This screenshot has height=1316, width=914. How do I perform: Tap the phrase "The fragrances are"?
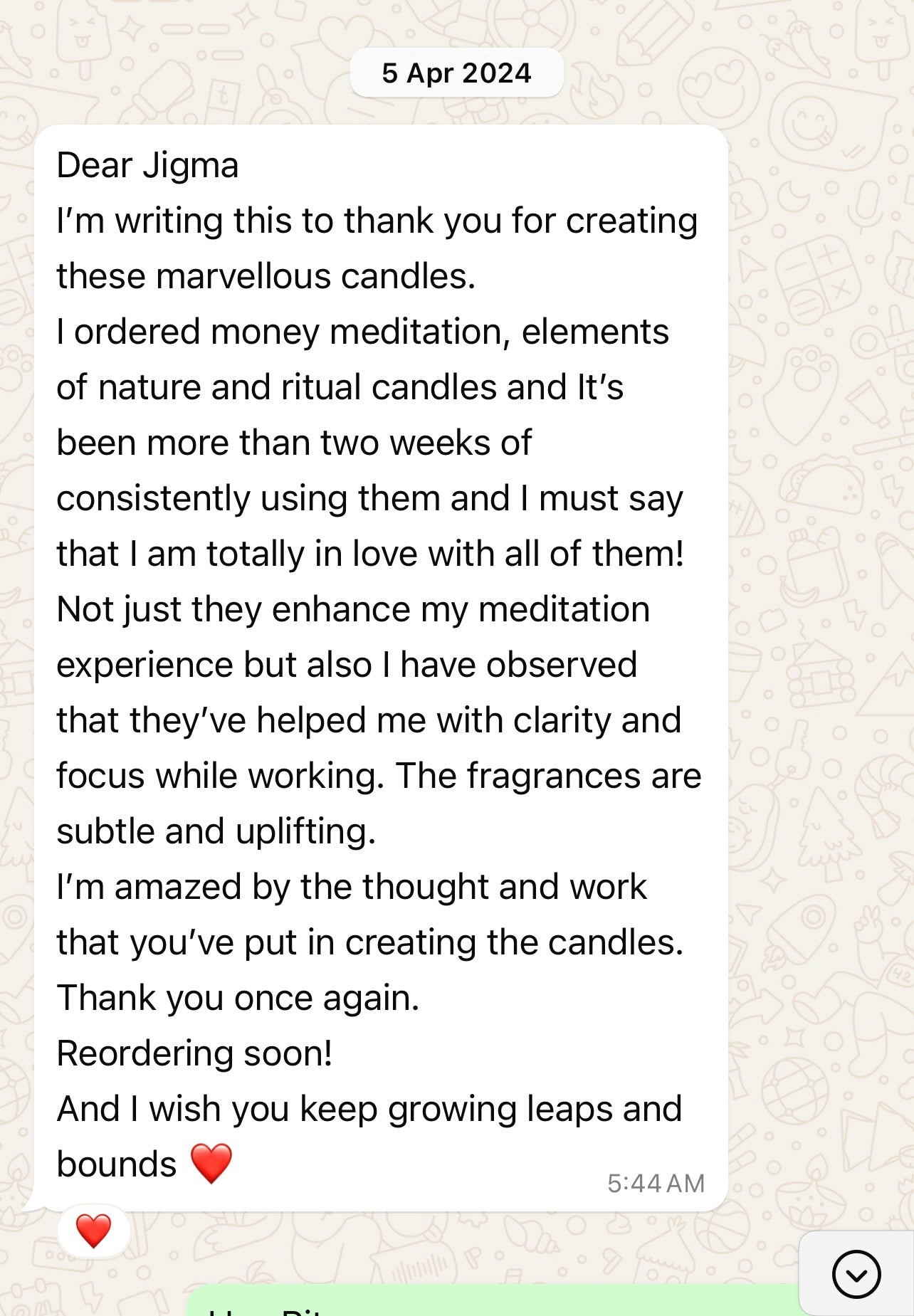(x=548, y=777)
